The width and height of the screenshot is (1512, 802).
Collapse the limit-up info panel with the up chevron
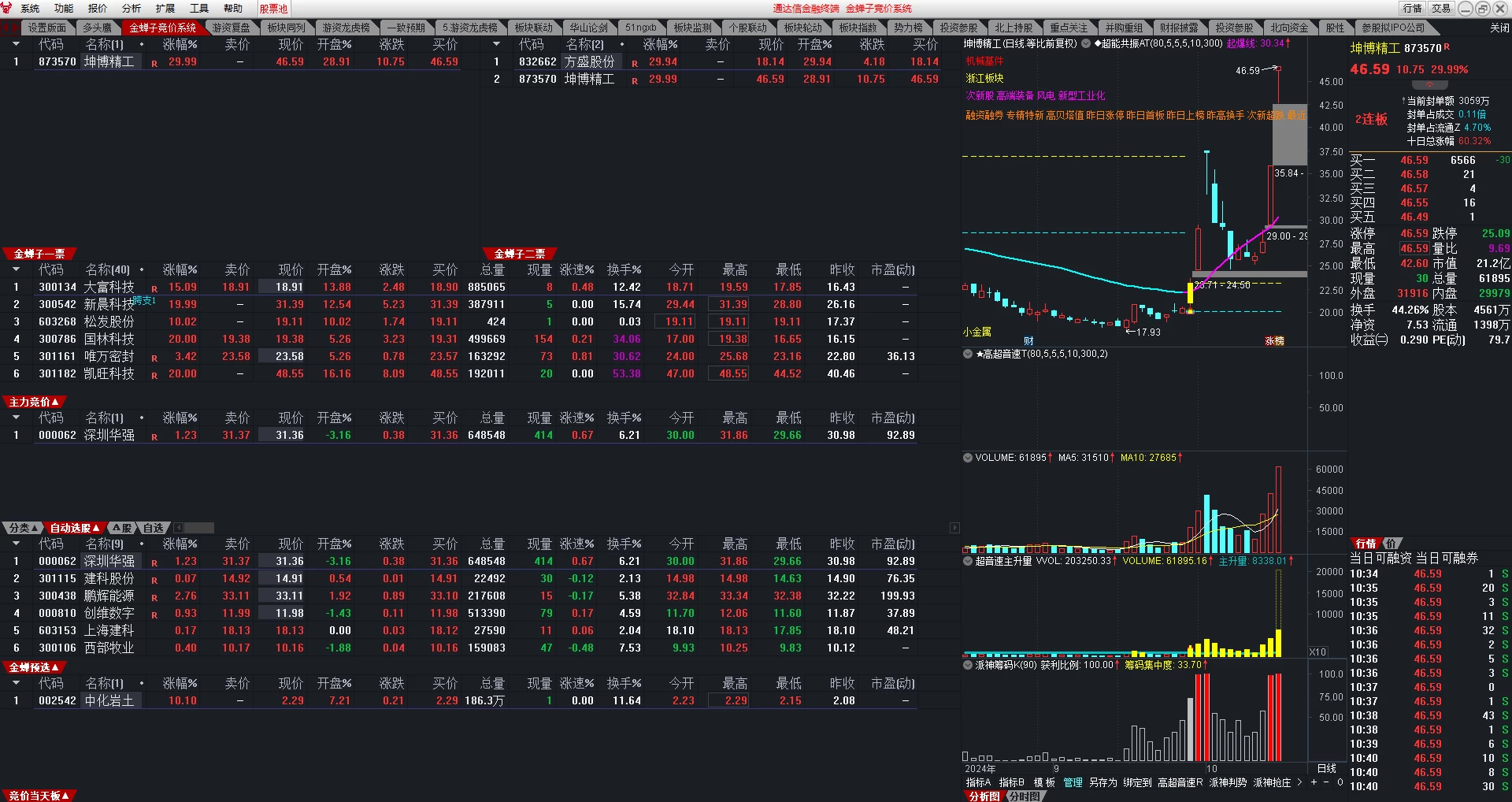(1429, 85)
